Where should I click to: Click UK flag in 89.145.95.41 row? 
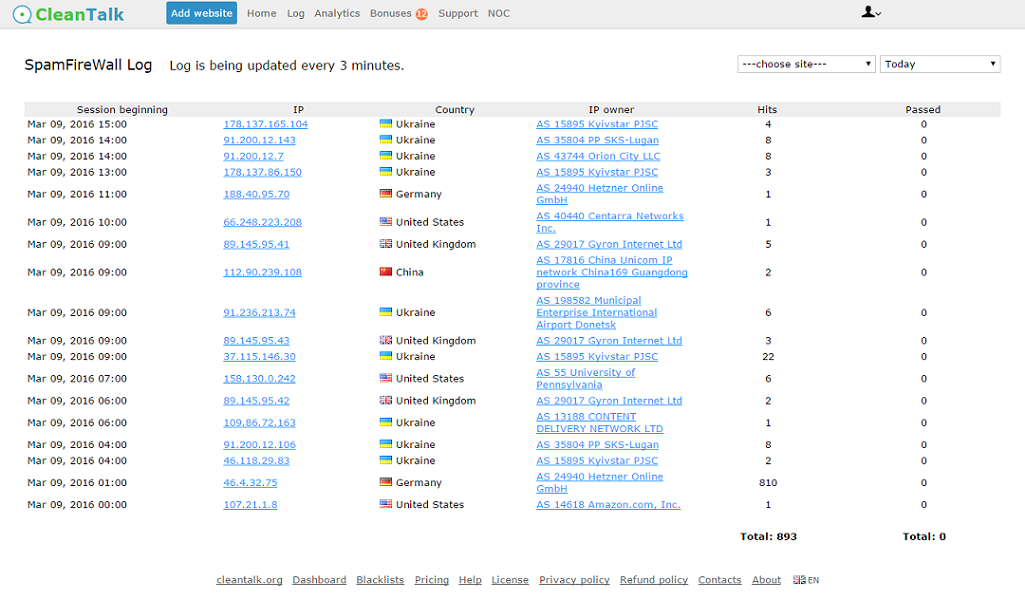pyautogui.click(x=386, y=244)
